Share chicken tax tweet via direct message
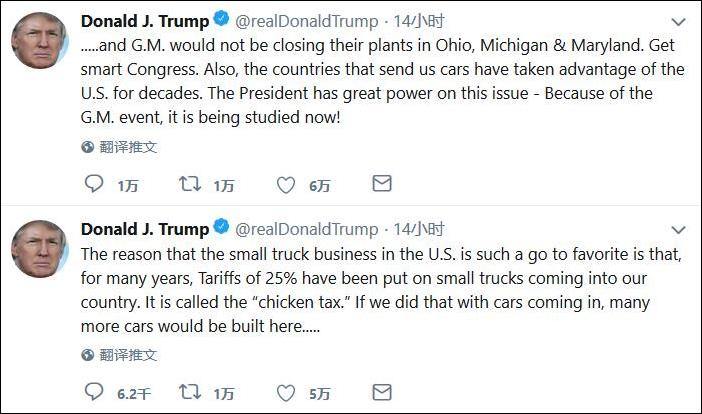 (x=381, y=392)
